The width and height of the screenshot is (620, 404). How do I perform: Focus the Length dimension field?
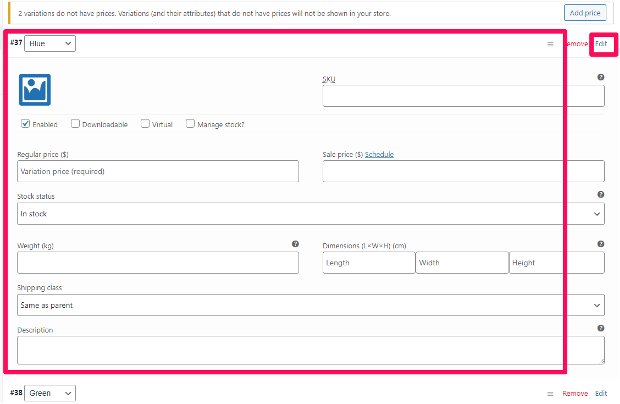(x=368, y=262)
